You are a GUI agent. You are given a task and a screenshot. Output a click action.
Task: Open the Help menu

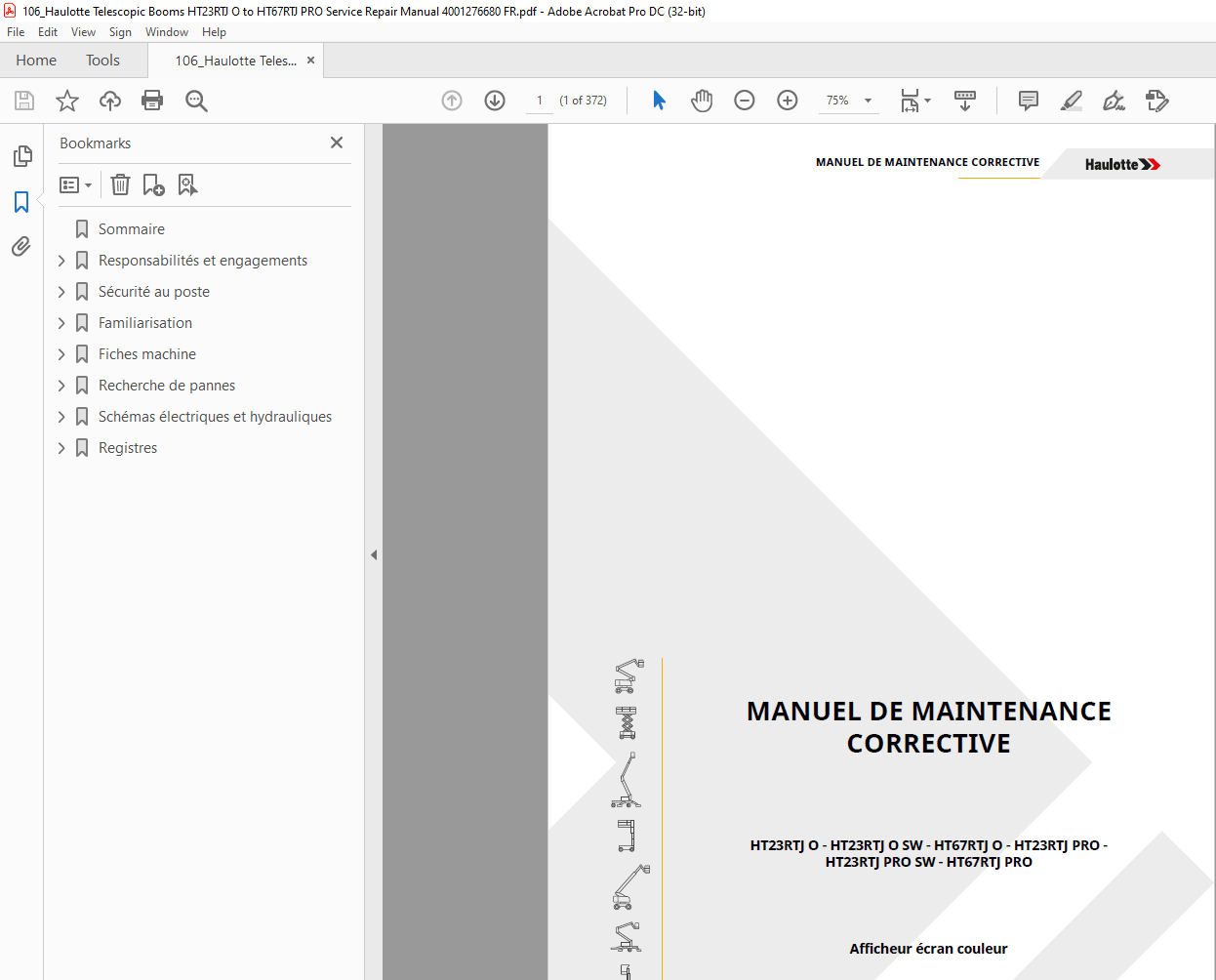(214, 32)
